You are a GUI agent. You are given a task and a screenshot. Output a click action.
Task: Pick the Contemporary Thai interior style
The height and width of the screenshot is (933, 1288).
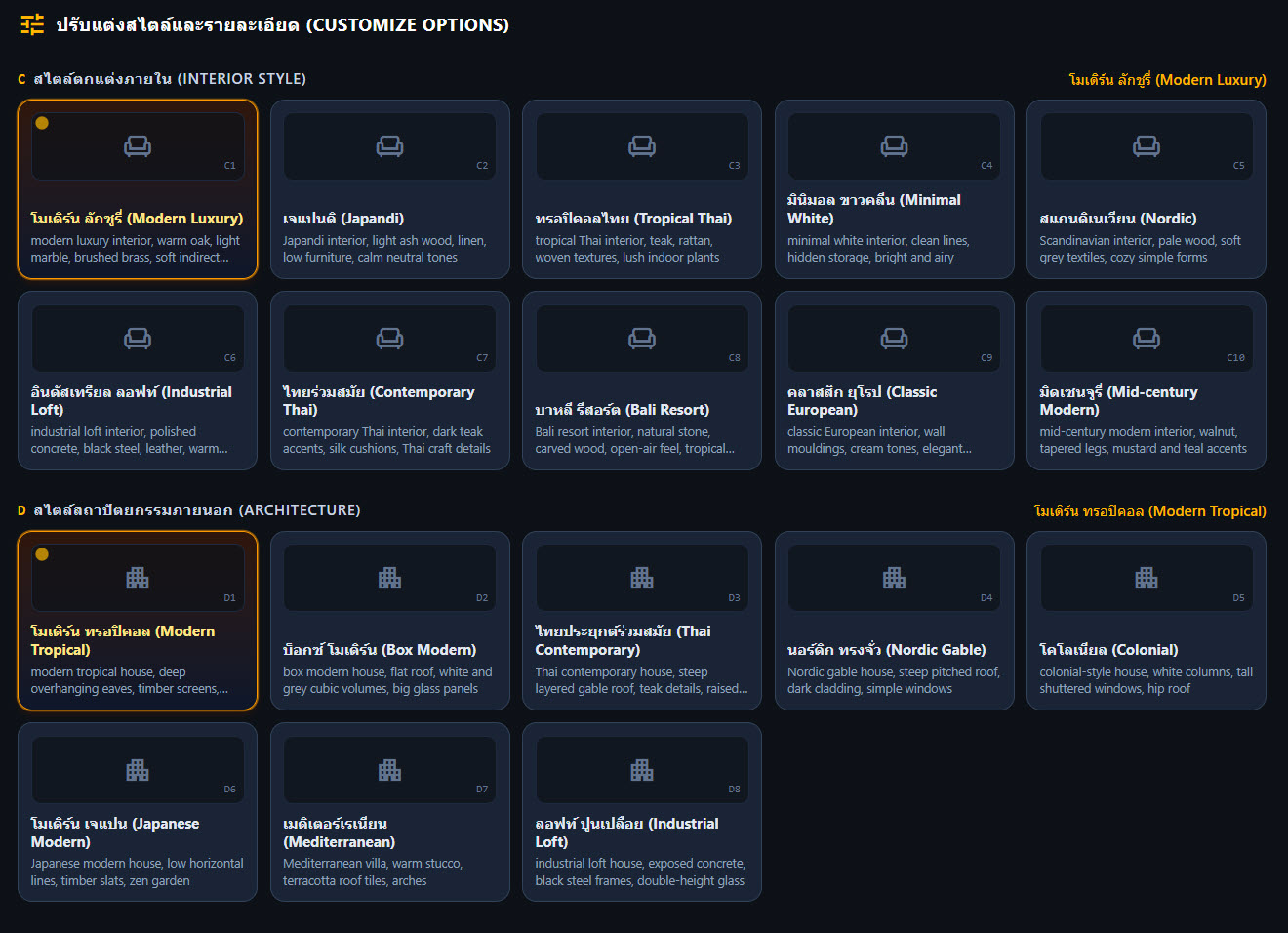[389, 381]
